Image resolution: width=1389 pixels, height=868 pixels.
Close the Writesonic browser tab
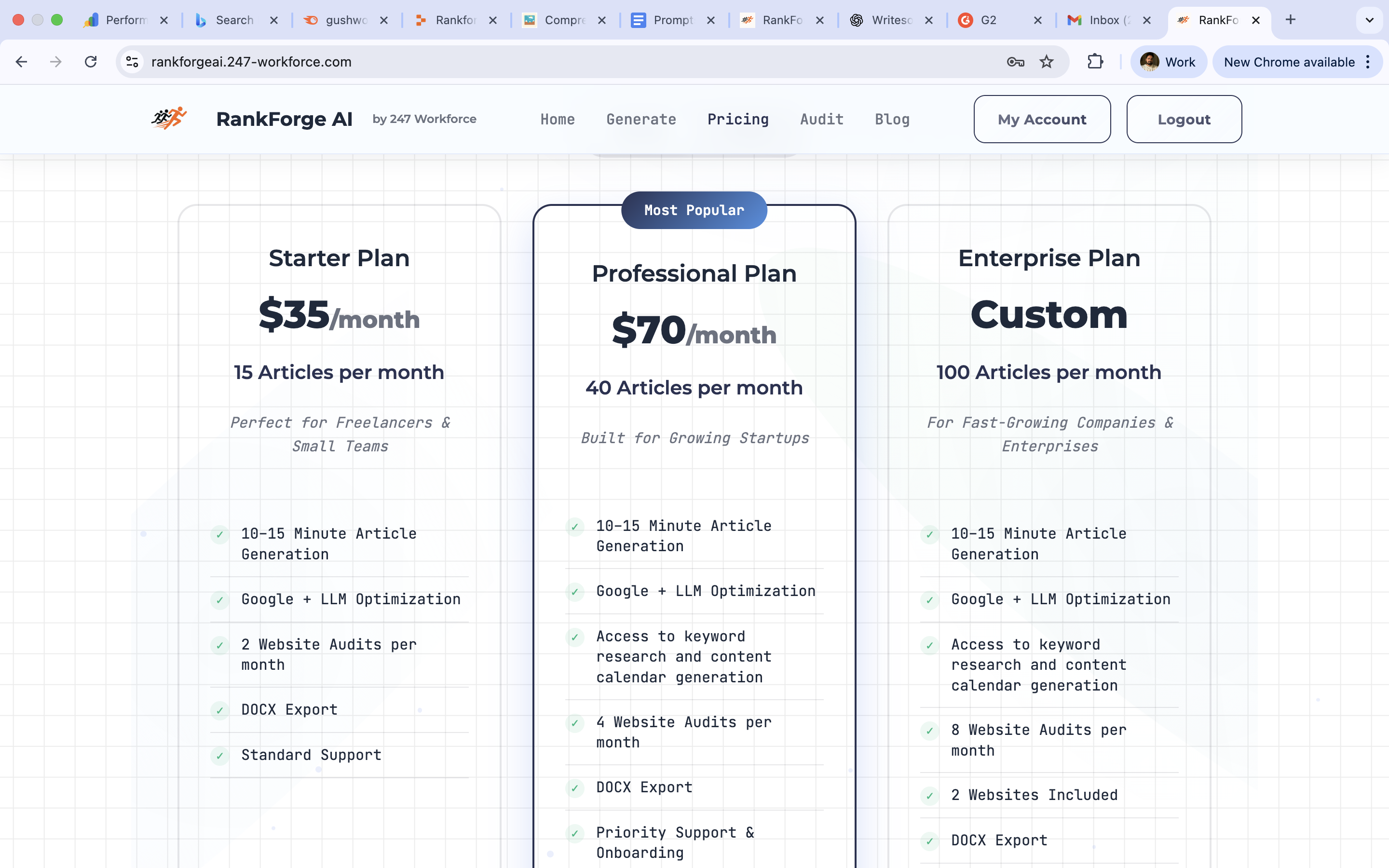pos(929,20)
